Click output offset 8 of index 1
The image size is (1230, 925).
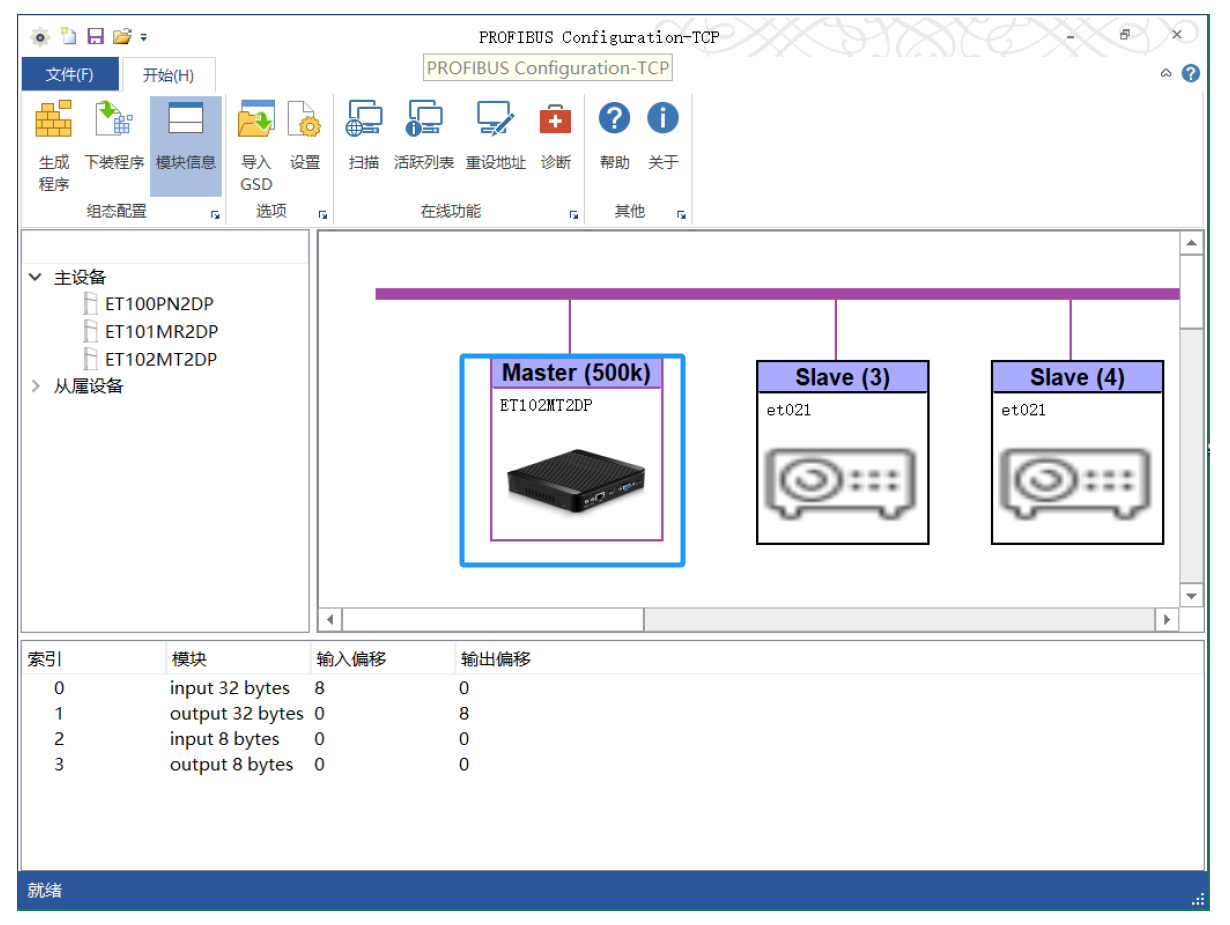pyautogui.click(x=464, y=713)
